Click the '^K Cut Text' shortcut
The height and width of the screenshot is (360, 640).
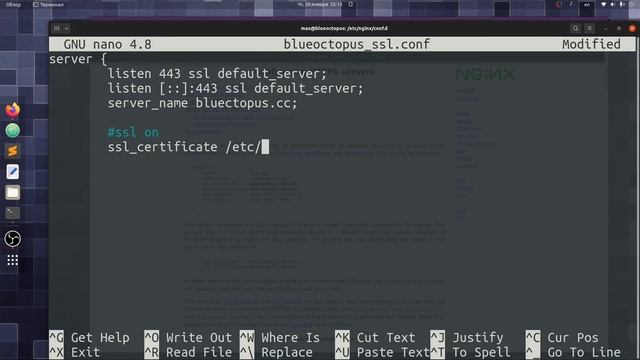pos(375,338)
